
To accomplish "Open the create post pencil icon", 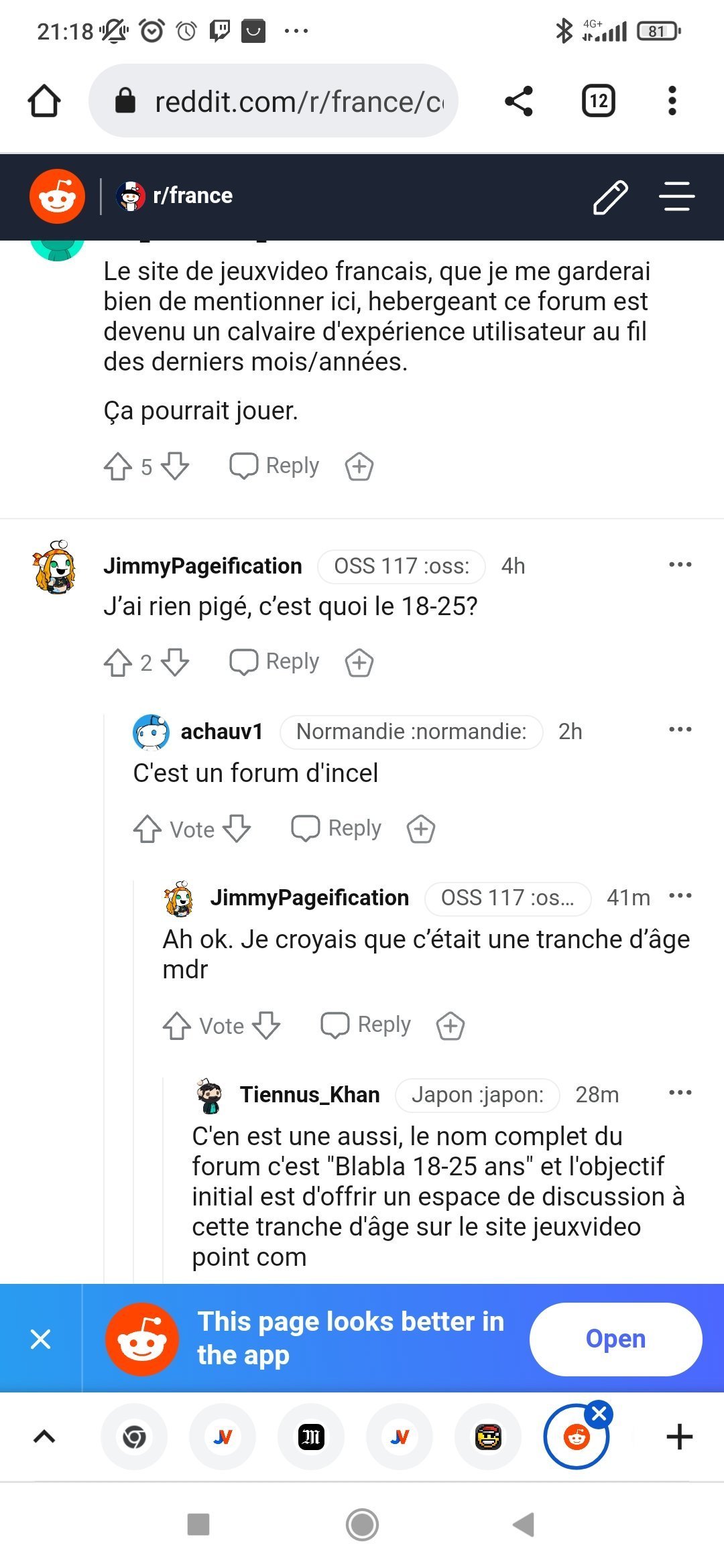I will tap(610, 197).
